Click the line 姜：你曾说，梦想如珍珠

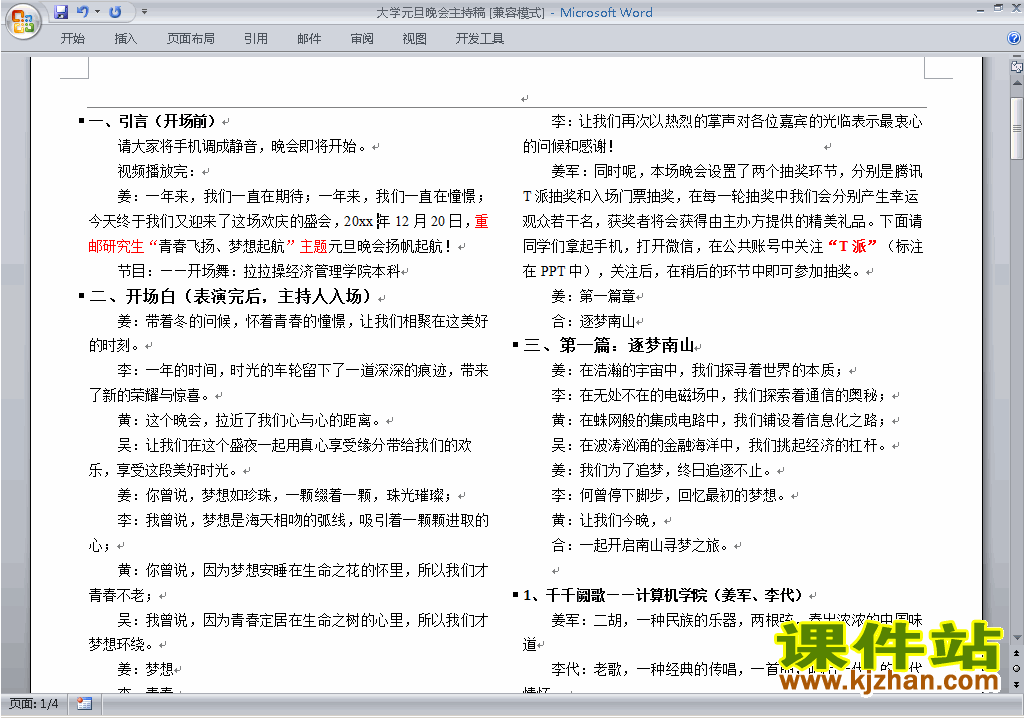pyautogui.click(x=286, y=495)
